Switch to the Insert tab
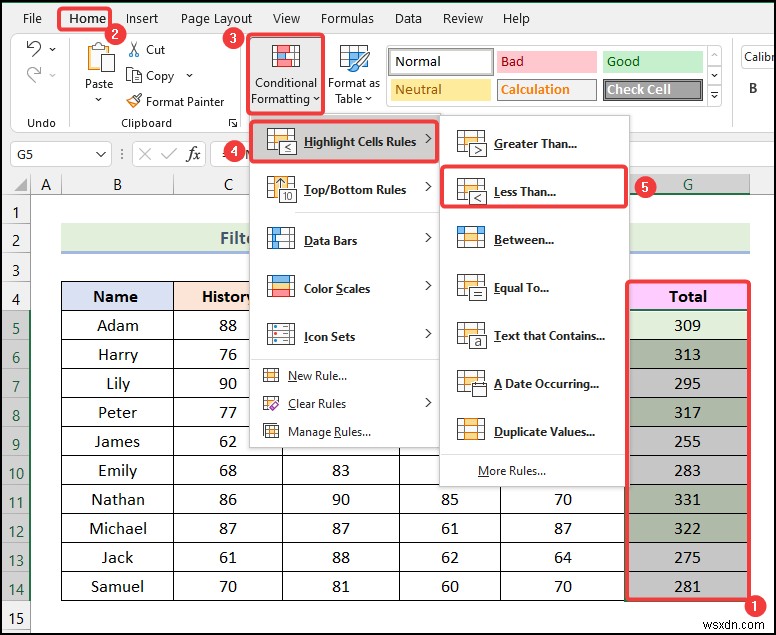Screen dimensions: 776x635 click(x=142, y=19)
